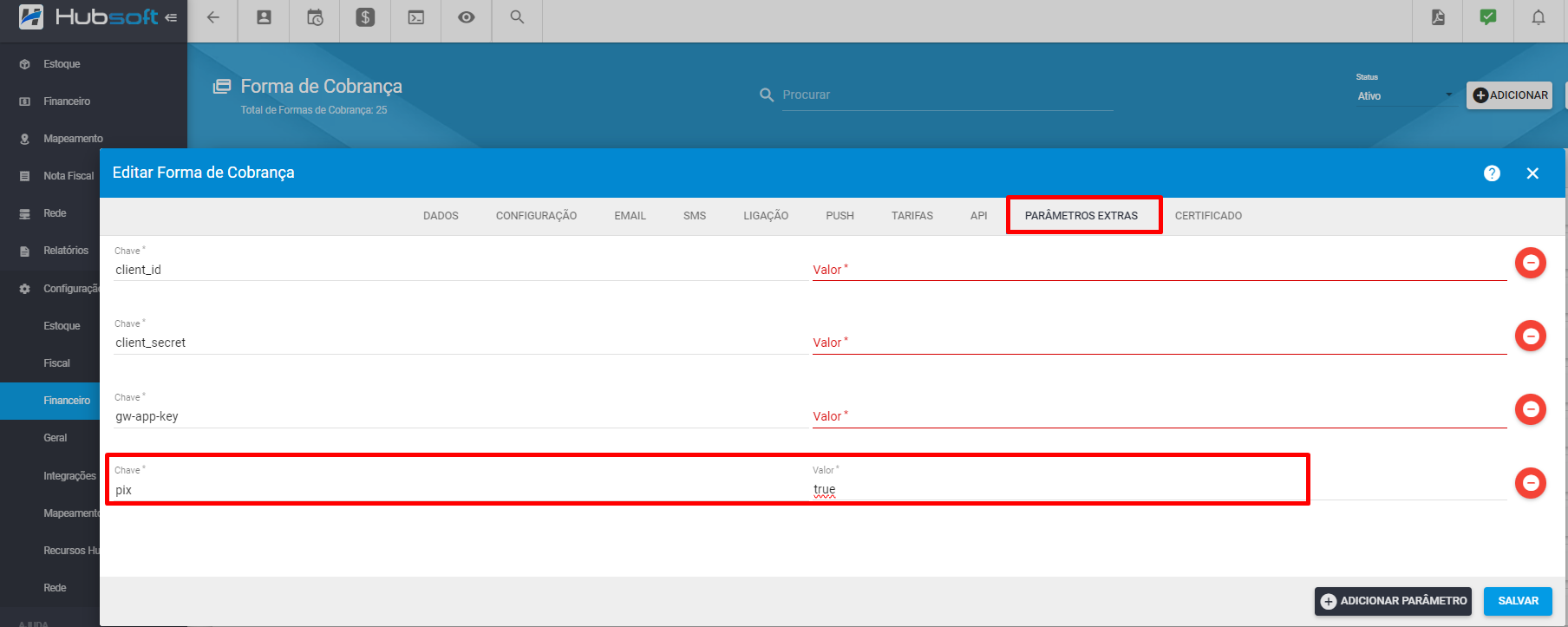Open the contact card toolbar icon
The height and width of the screenshot is (627, 1568).
coord(264,17)
